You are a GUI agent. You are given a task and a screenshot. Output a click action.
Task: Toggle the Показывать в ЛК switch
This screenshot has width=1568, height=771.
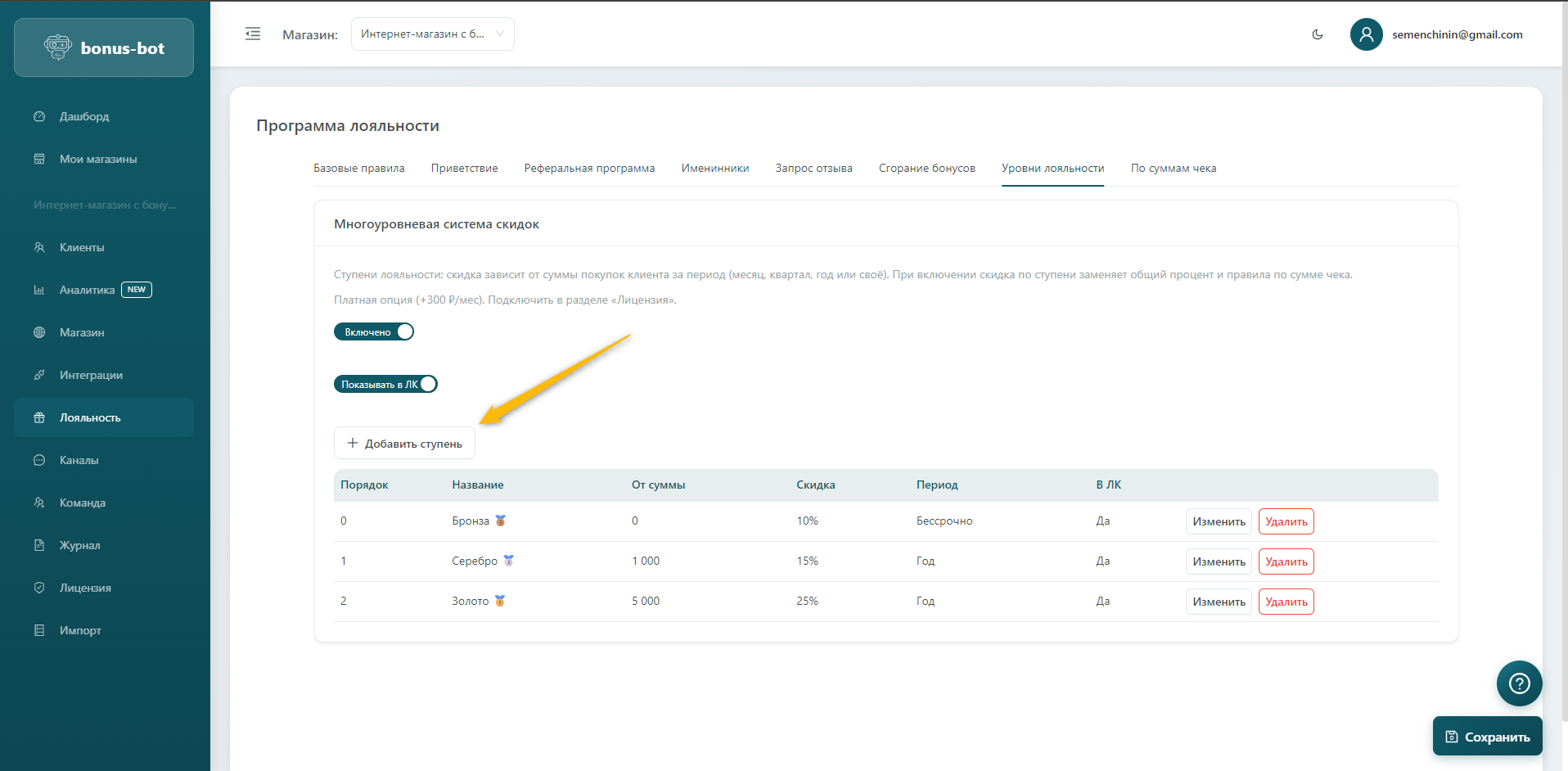pyautogui.click(x=385, y=384)
